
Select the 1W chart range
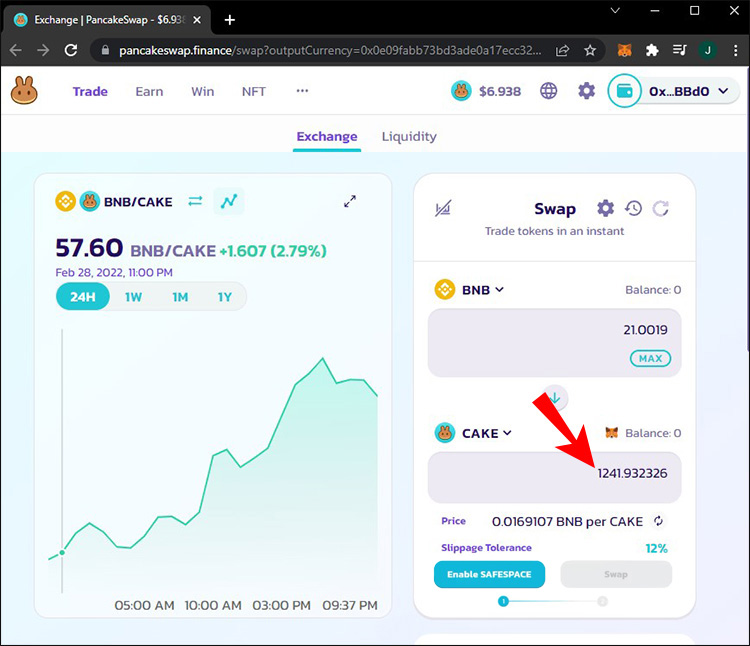pyautogui.click(x=133, y=297)
